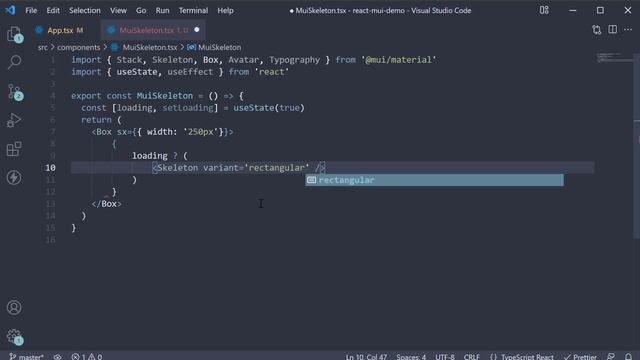Click the src breadcrumb

(x=42, y=47)
